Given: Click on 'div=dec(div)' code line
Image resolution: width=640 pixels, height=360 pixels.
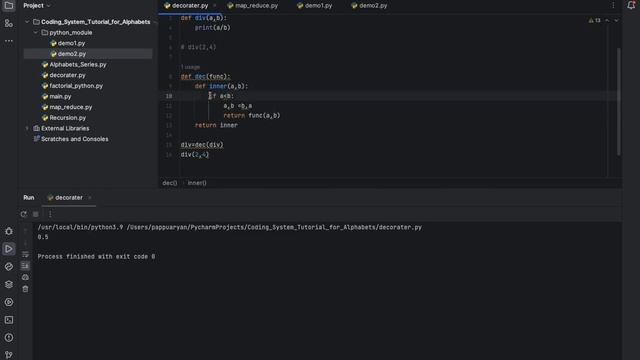Looking at the screenshot, I should pos(202,145).
